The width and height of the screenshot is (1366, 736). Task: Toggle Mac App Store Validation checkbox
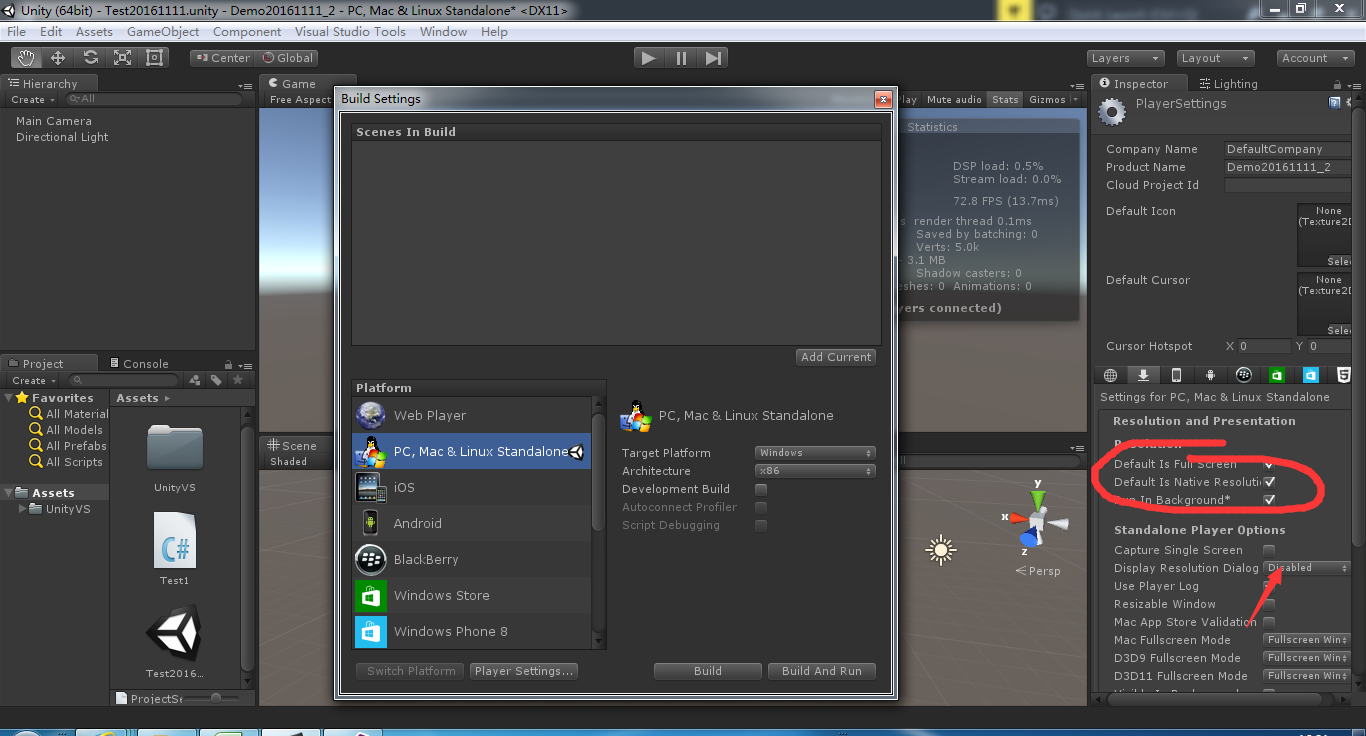pyautogui.click(x=1269, y=622)
